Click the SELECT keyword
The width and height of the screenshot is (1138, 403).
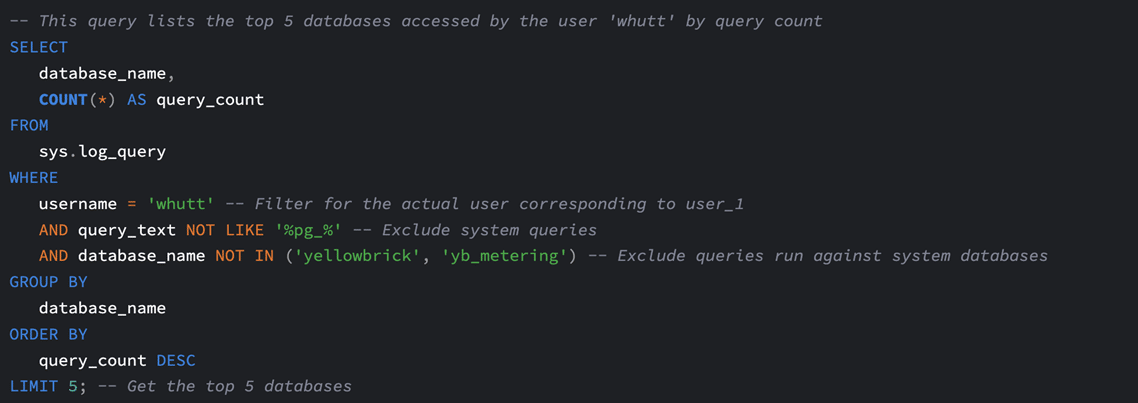coord(38,47)
